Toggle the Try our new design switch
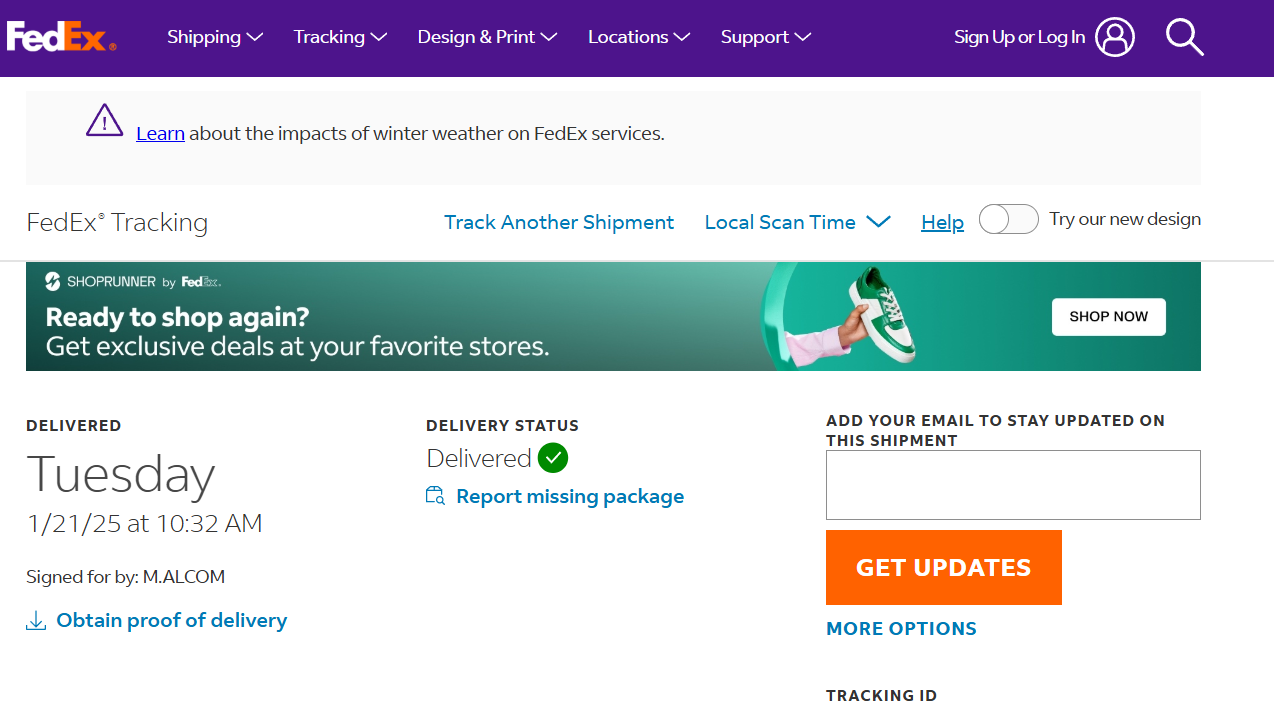This screenshot has width=1274, height=701. click(1008, 219)
